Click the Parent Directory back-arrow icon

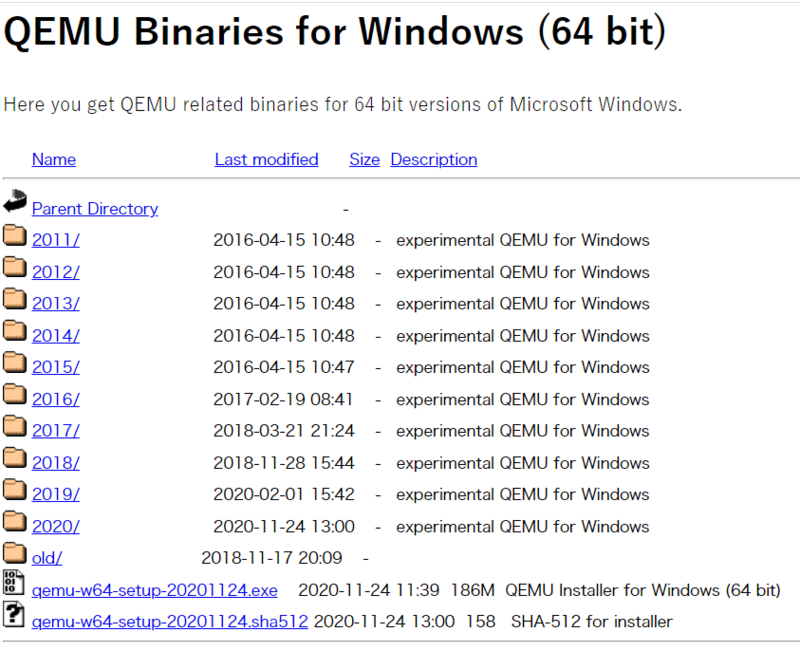(15, 201)
